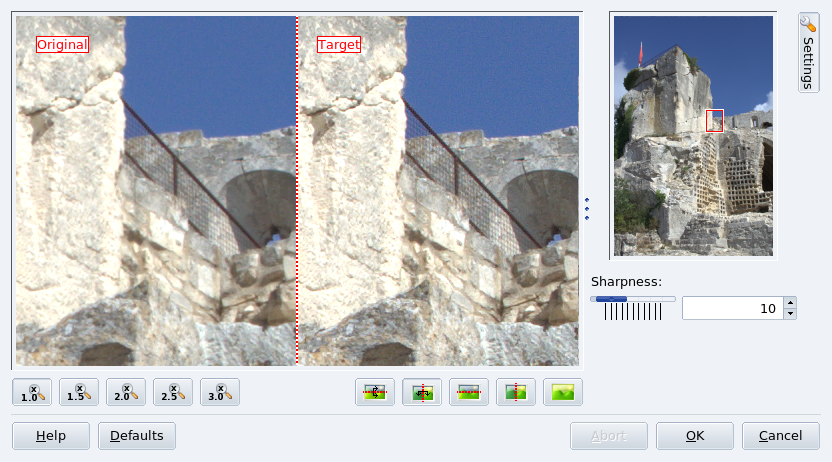Set preview zoom to 1.0x
Image resolution: width=832 pixels, height=462 pixels.
coord(32,392)
